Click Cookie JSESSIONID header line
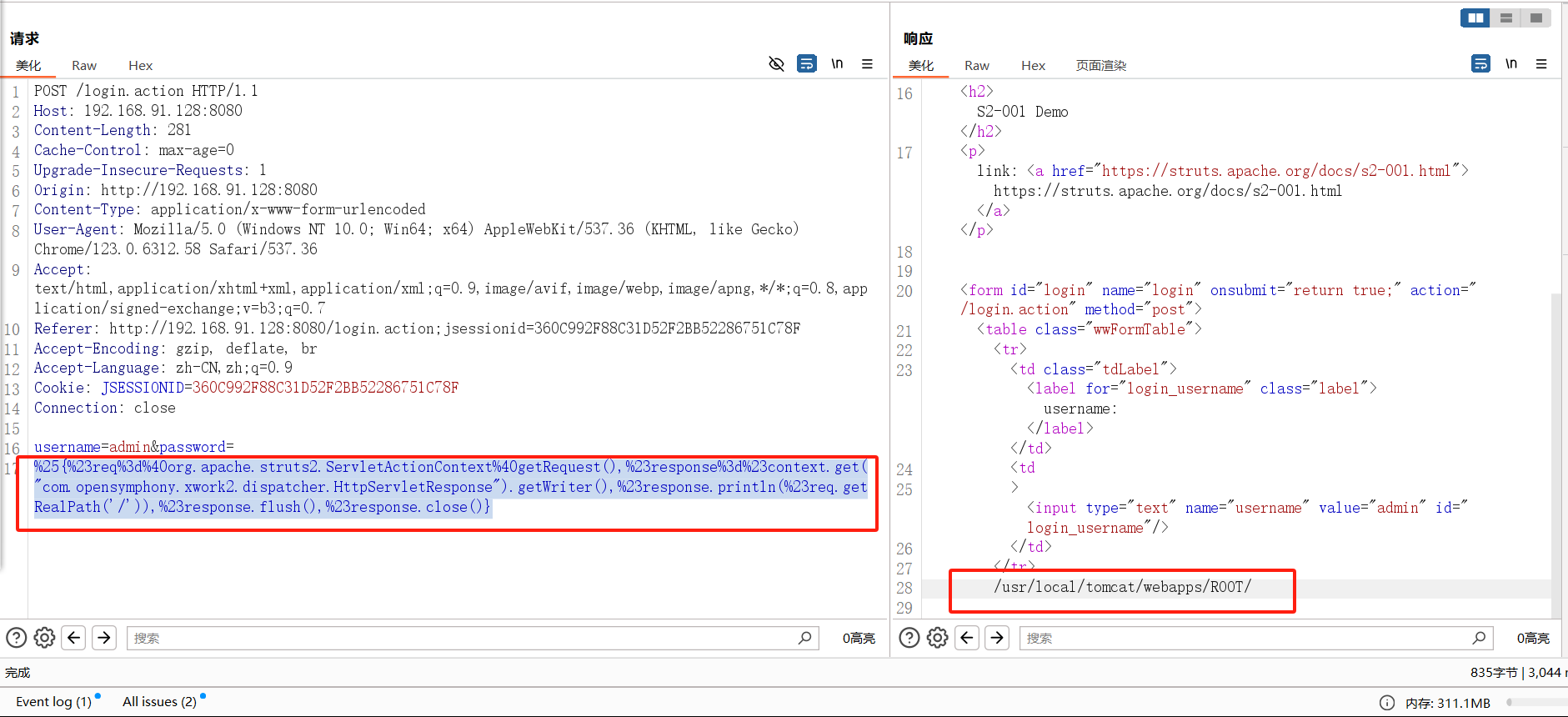Viewport: 1568px width, 717px height. click(x=247, y=388)
